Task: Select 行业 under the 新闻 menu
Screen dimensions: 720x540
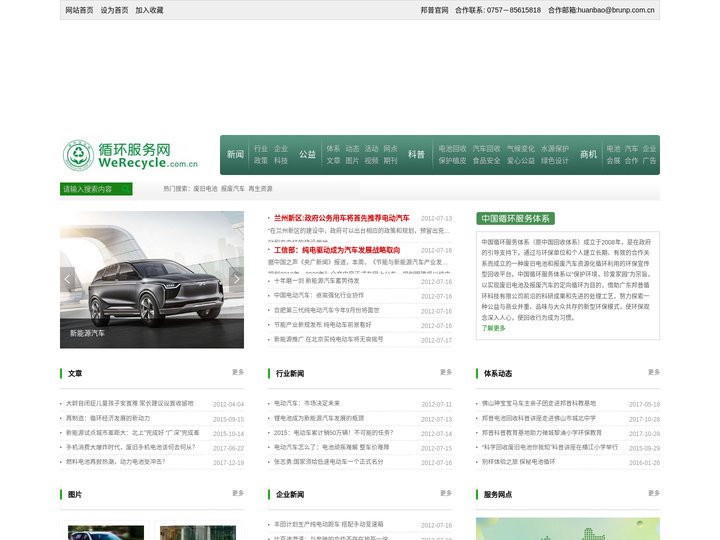Action: [261, 148]
